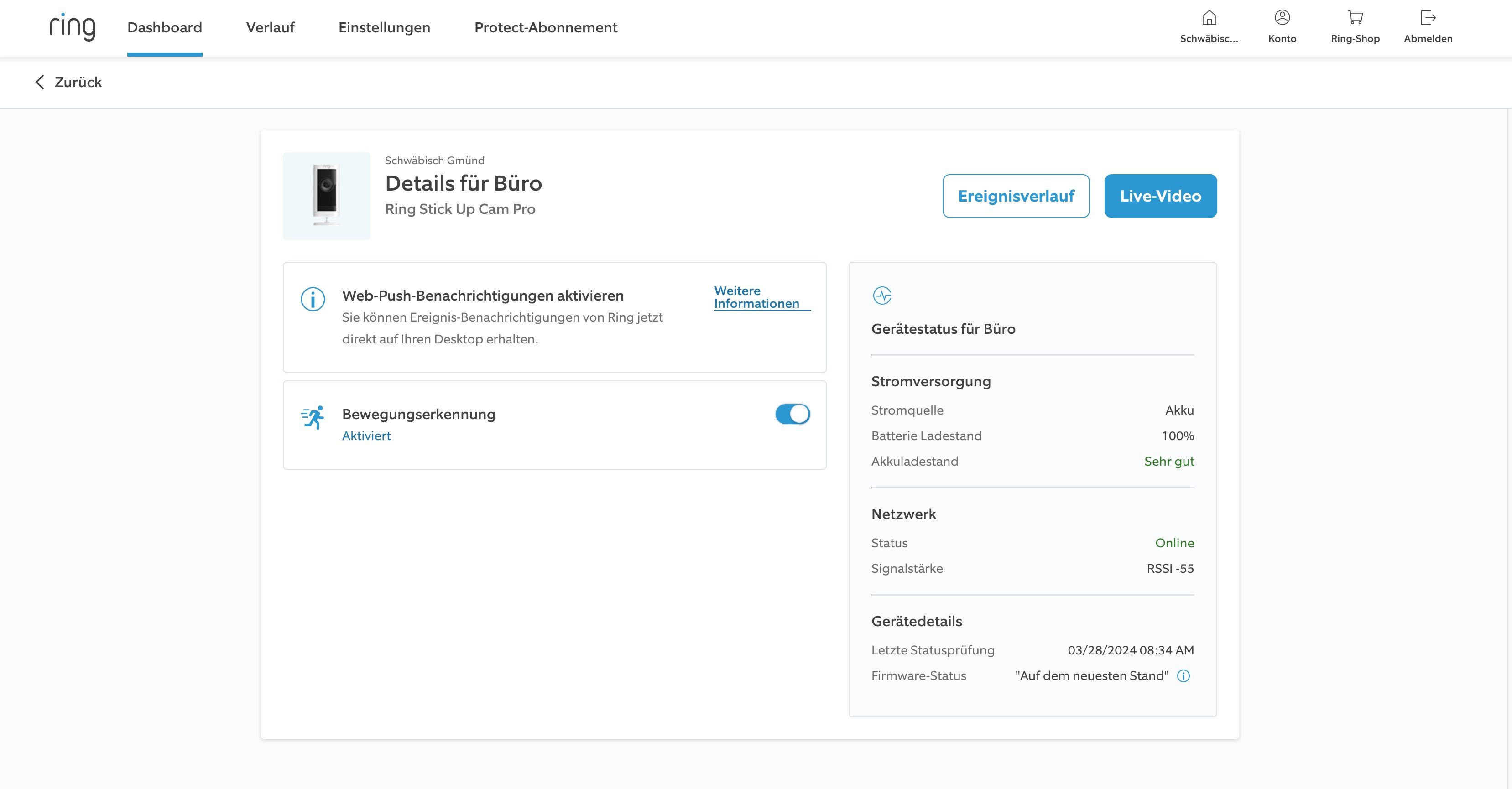
Task: Open the Schwäbisch location home icon
Action: [1209, 18]
